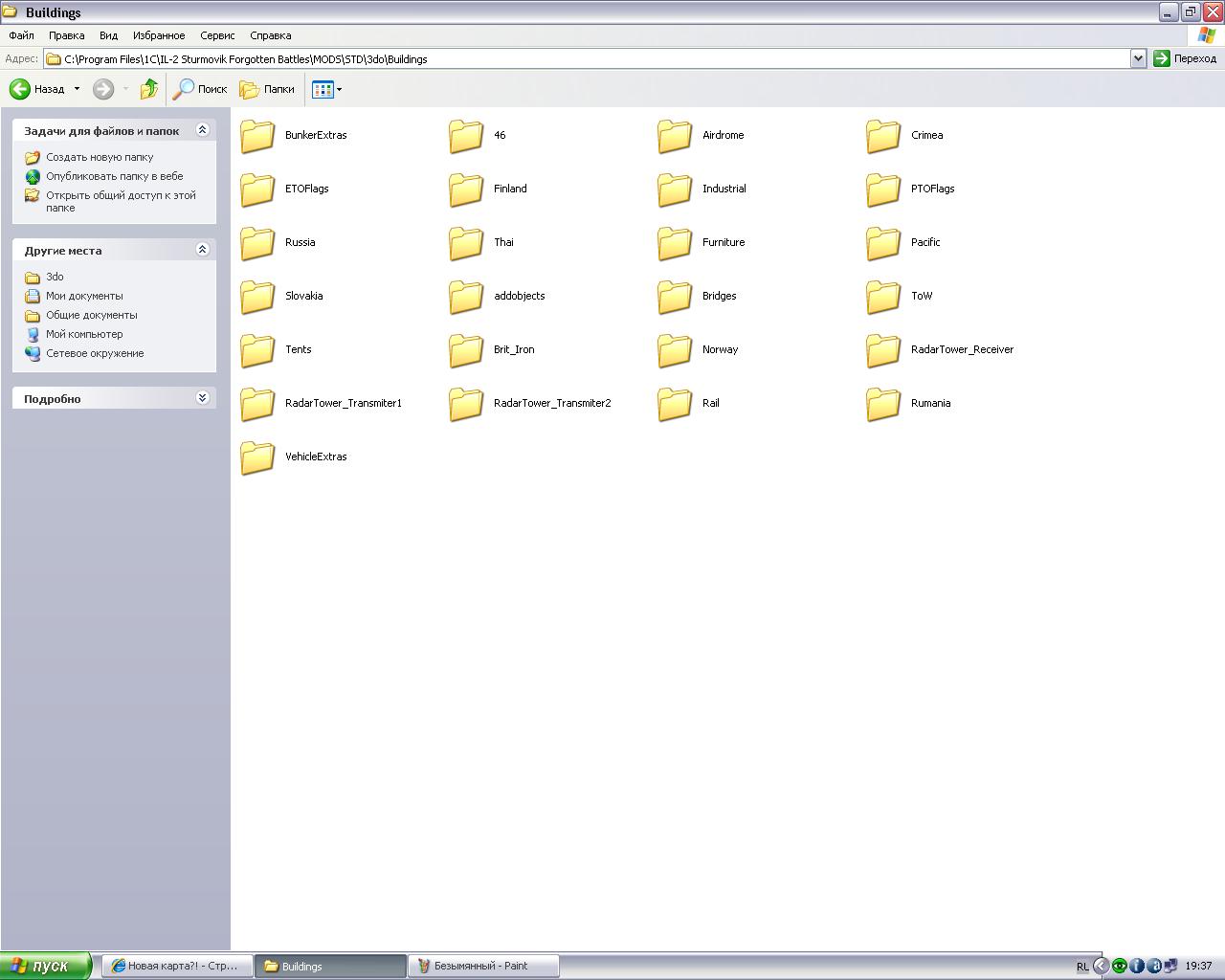1225x980 pixels.
Task: Open the VehicleExtras folder icon
Action: (257, 457)
